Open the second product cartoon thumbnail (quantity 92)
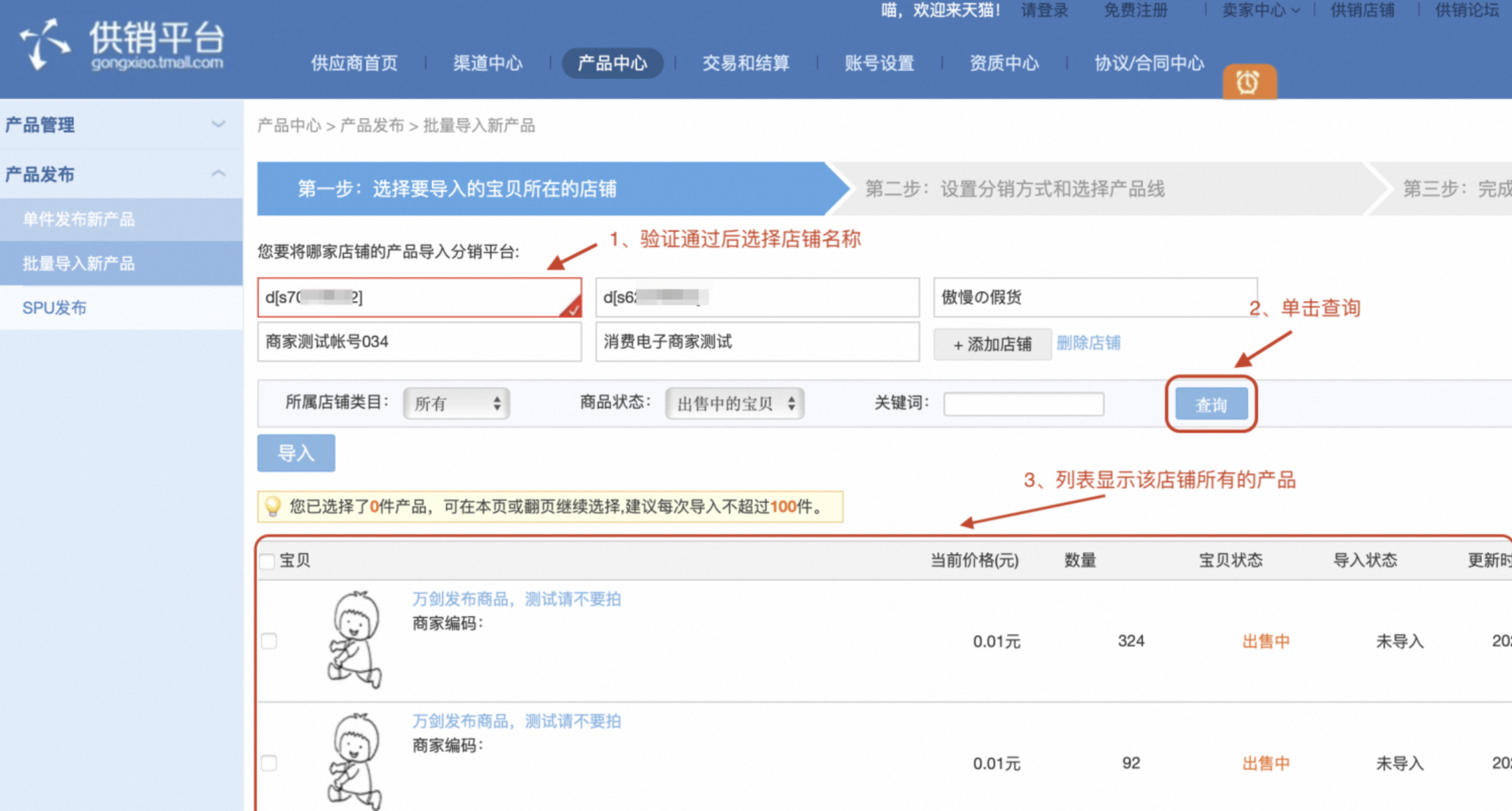 click(x=355, y=760)
